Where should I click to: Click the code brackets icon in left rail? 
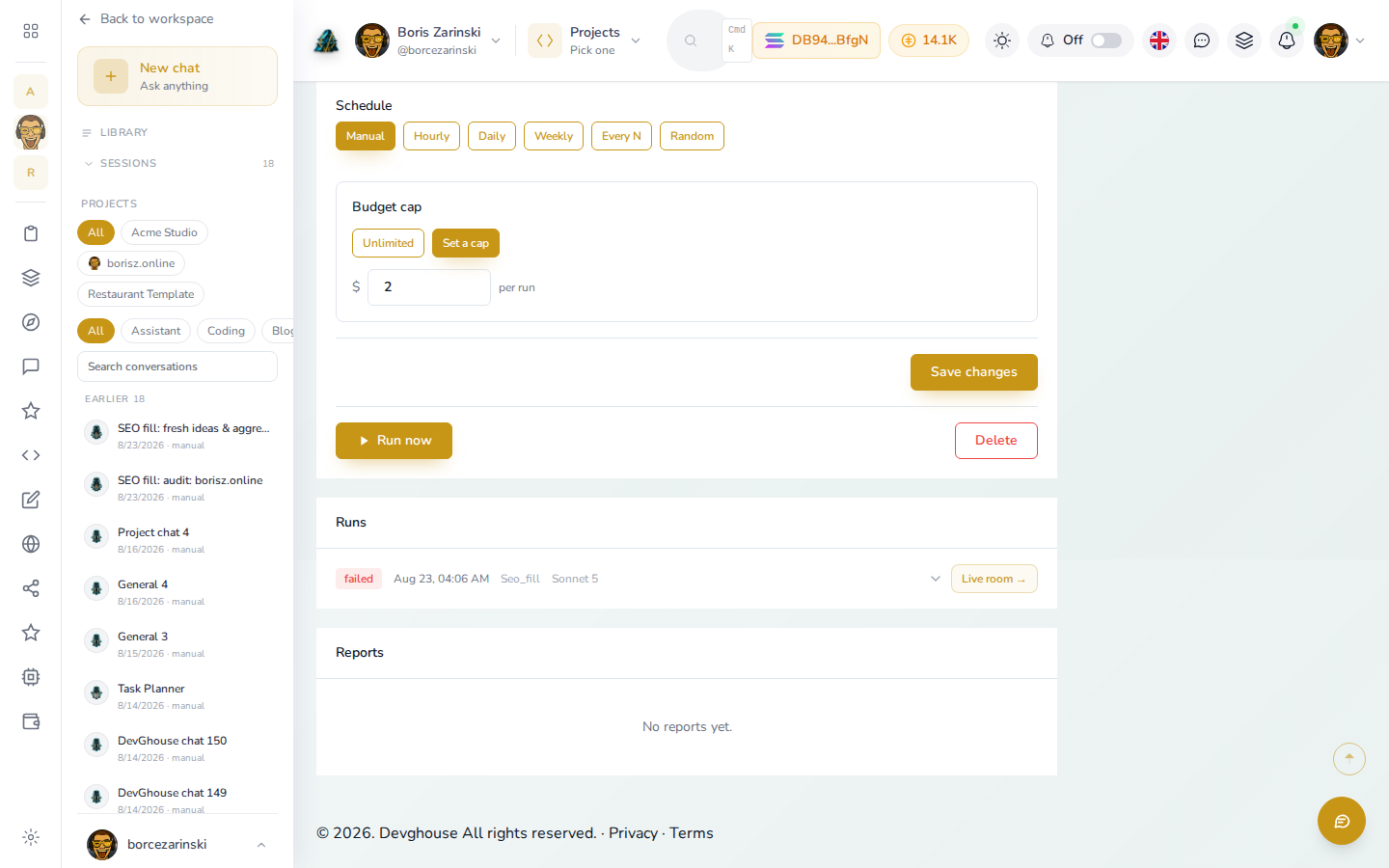tap(31, 455)
